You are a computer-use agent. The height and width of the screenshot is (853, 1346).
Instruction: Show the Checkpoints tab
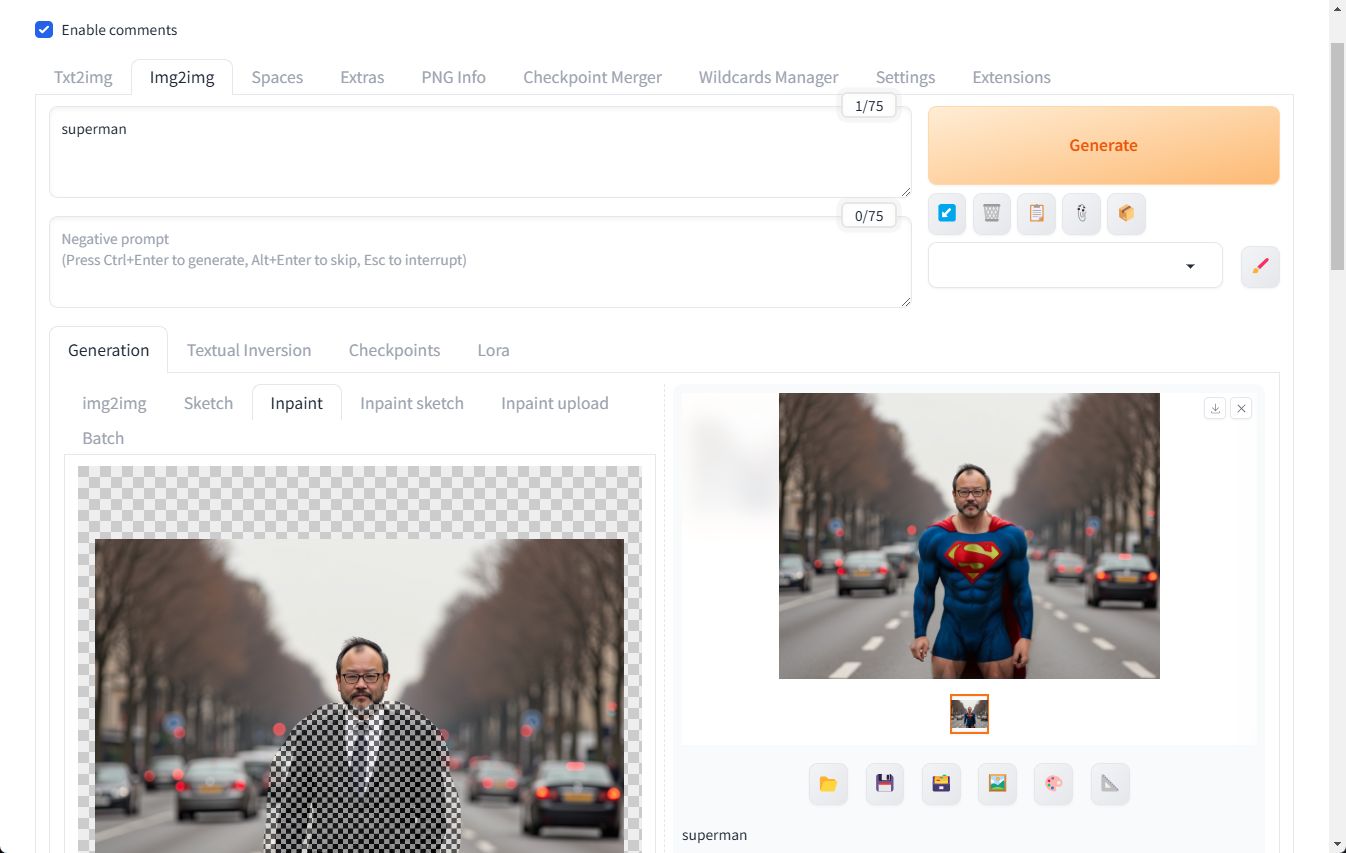click(394, 350)
